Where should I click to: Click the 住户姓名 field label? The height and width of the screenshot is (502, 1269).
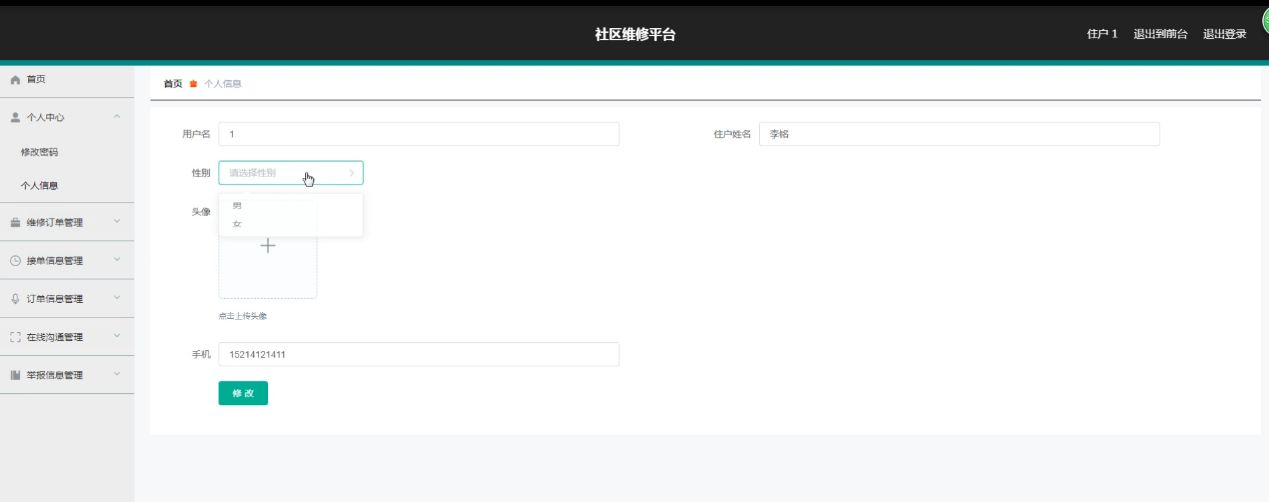(732, 134)
